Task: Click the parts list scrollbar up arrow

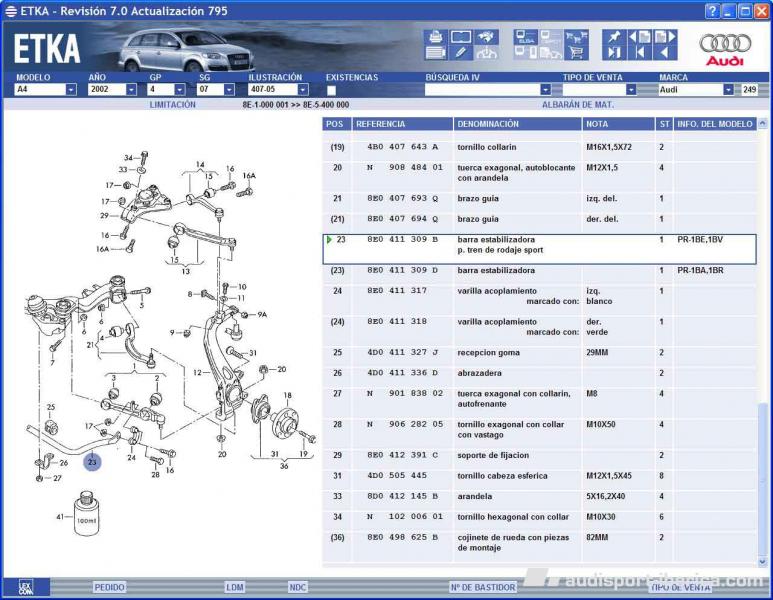Action: pos(763,123)
